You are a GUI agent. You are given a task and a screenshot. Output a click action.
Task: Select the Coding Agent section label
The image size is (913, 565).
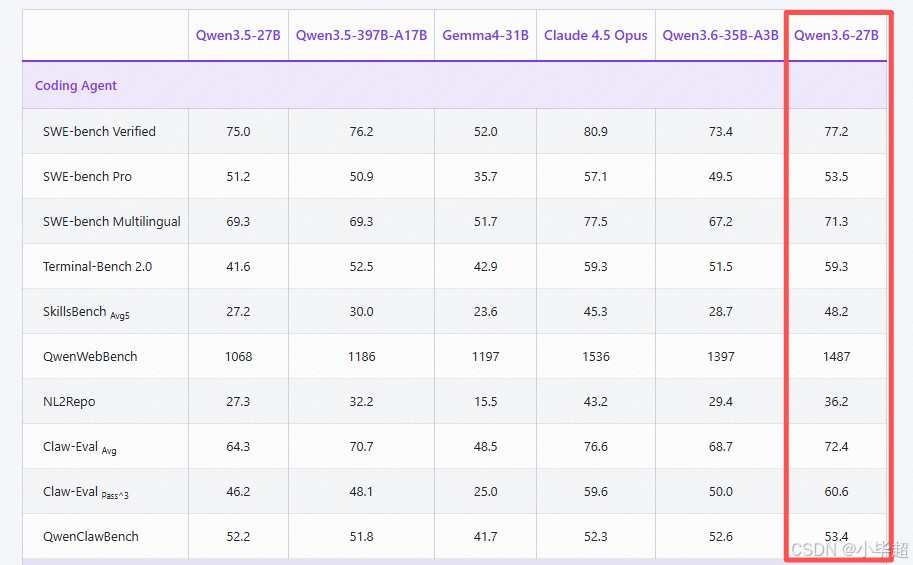coord(76,86)
